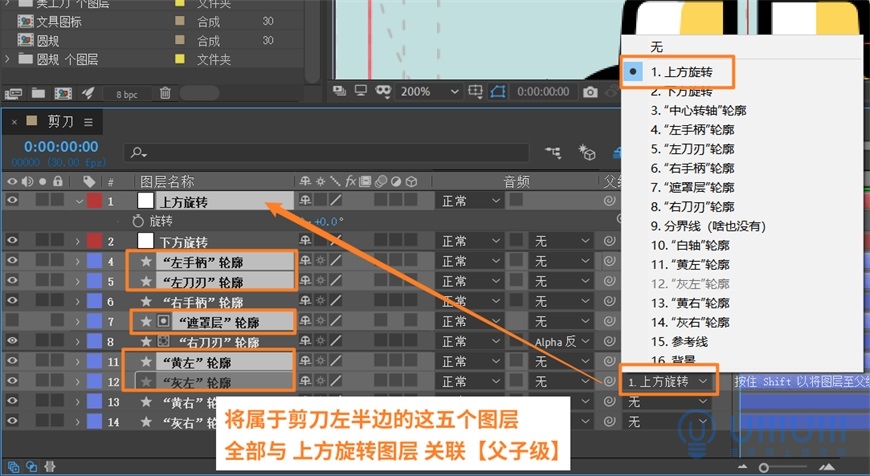Open the 剪刀 panel menu icon
The height and width of the screenshot is (476, 870).
88,121
